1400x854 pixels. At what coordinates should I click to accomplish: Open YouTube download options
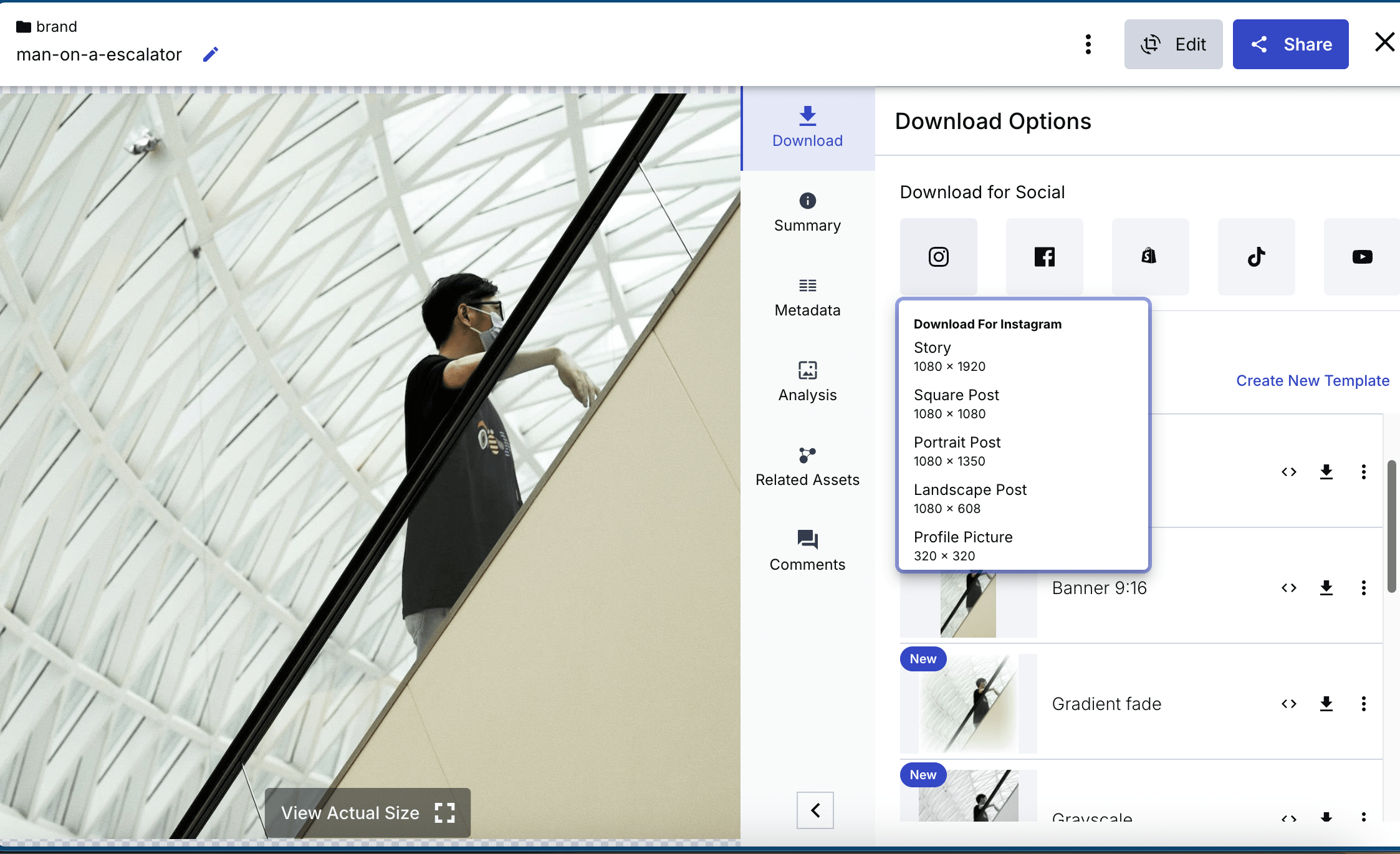click(x=1362, y=256)
